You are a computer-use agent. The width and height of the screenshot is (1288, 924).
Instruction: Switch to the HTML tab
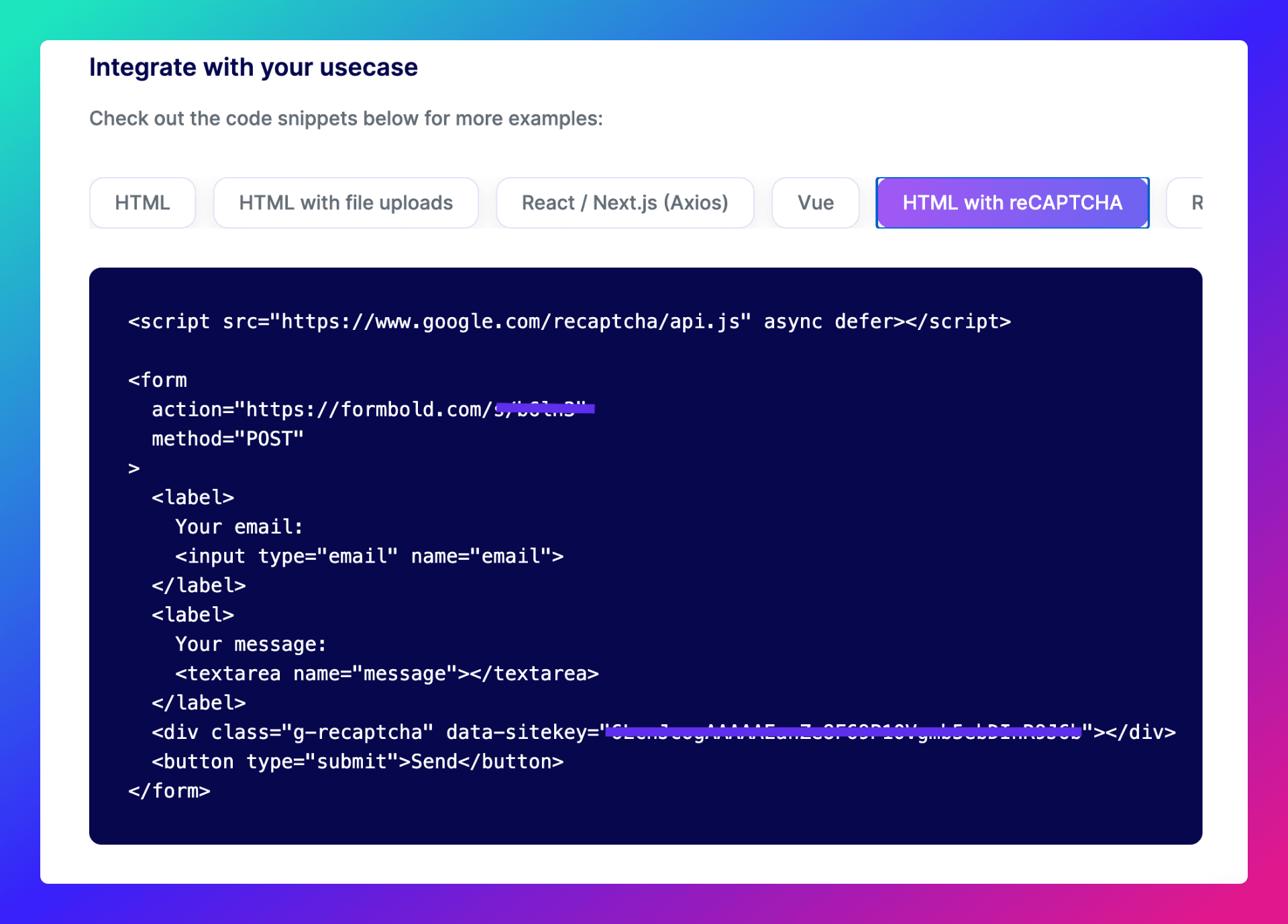[x=142, y=203]
